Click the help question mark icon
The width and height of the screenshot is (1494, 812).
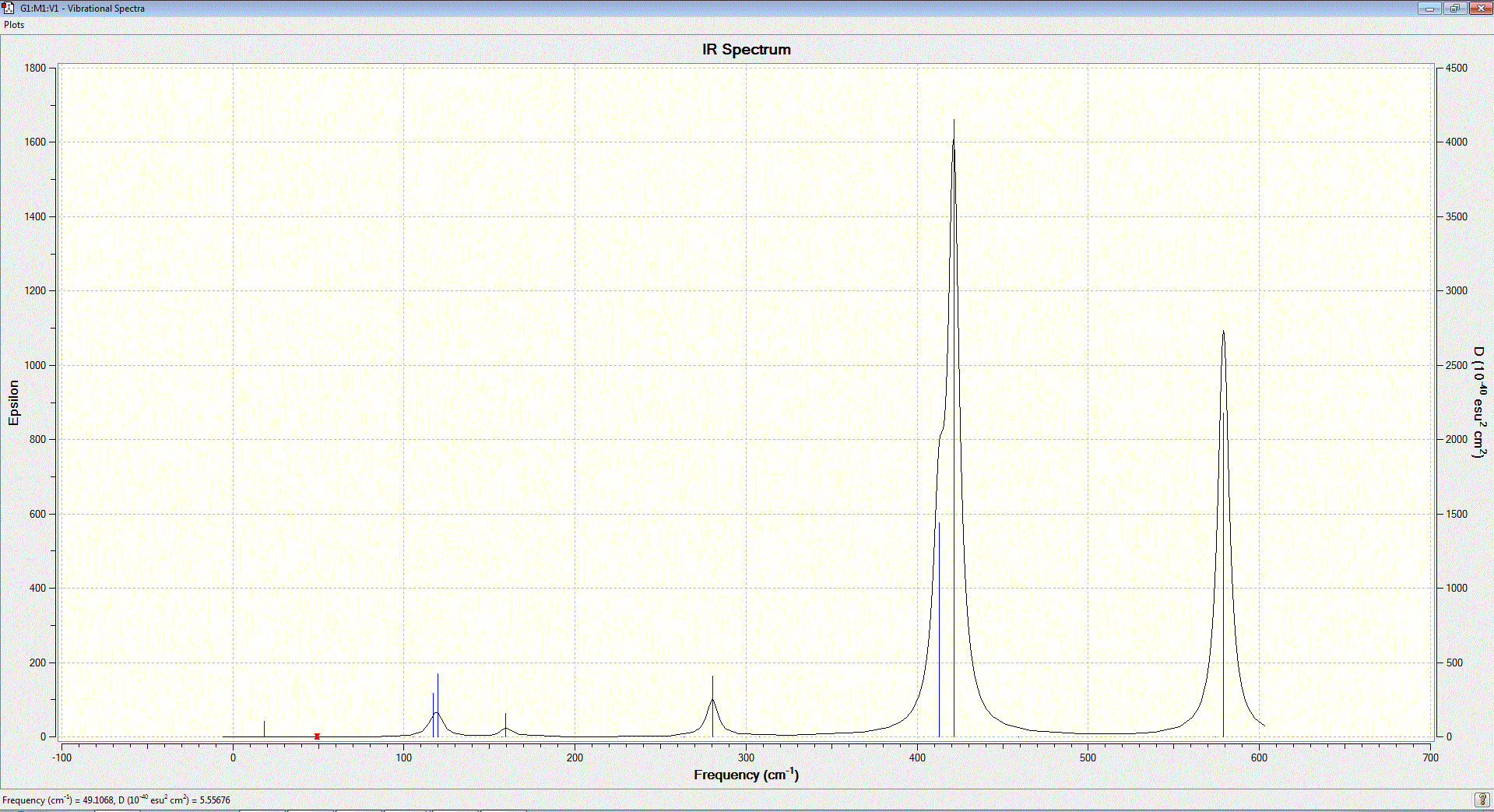tap(1482, 800)
